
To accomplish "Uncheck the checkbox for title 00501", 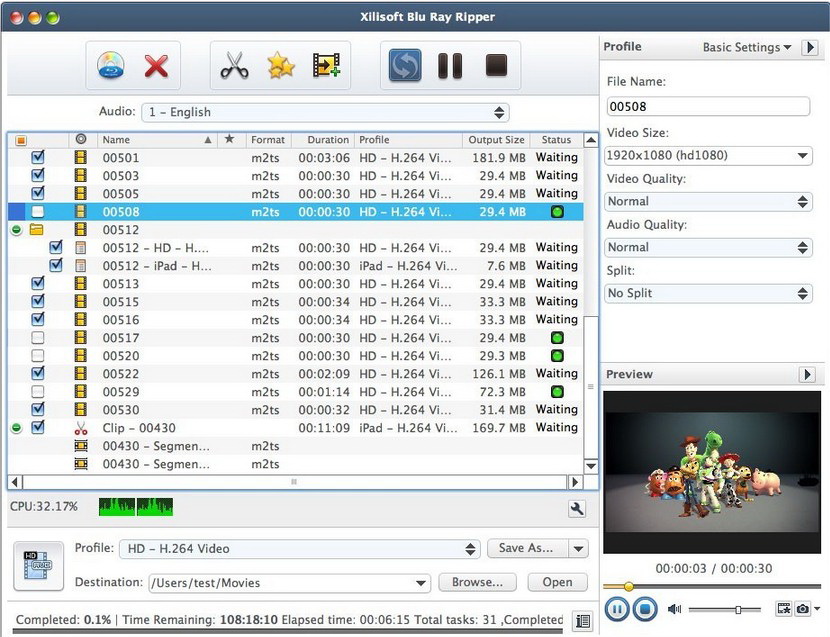I will click(38, 157).
